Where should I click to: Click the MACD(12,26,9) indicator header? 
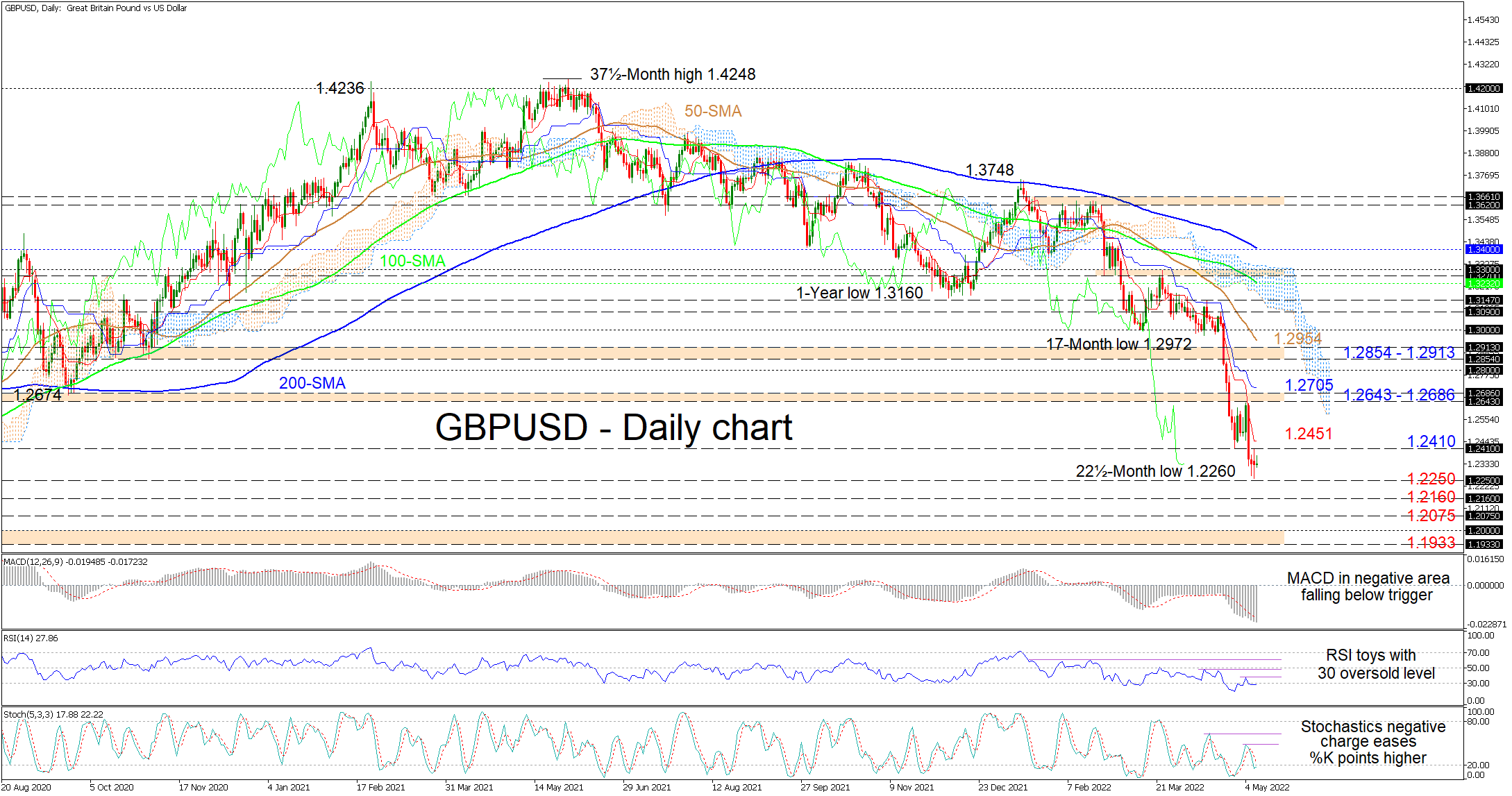pos(75,561)
